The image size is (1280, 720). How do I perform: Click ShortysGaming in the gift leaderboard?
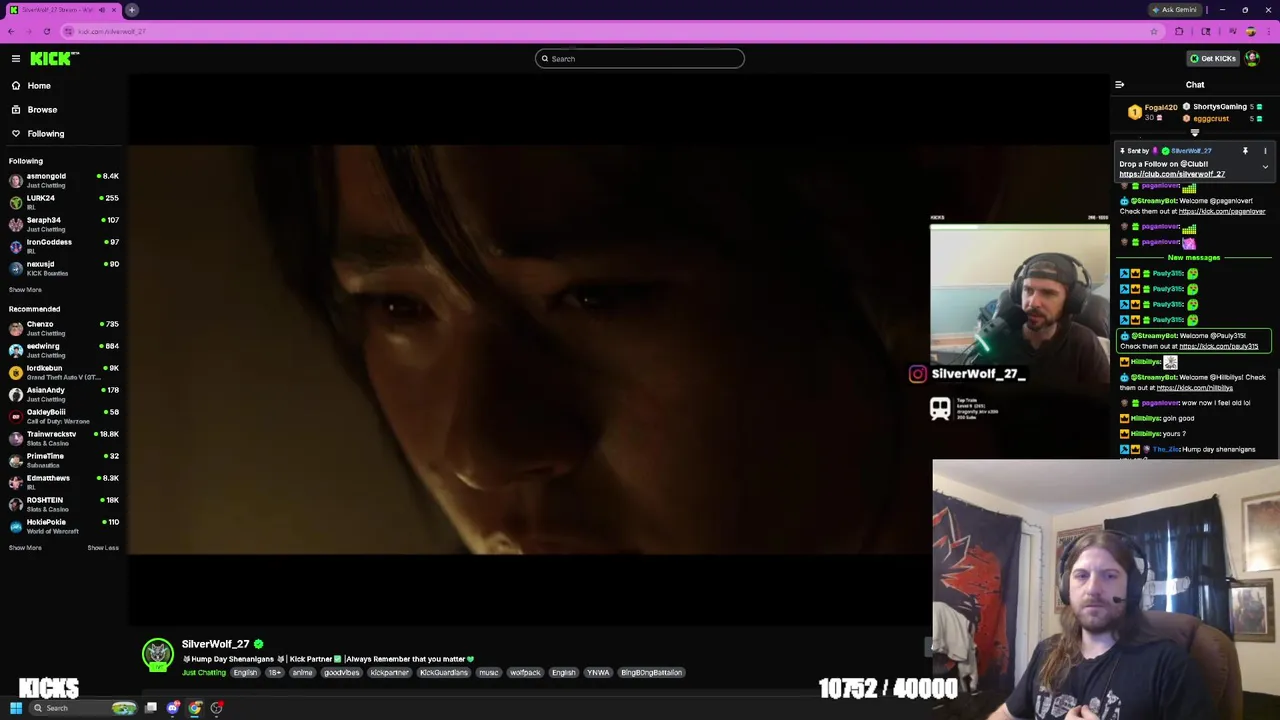[x=1219, y=107]
